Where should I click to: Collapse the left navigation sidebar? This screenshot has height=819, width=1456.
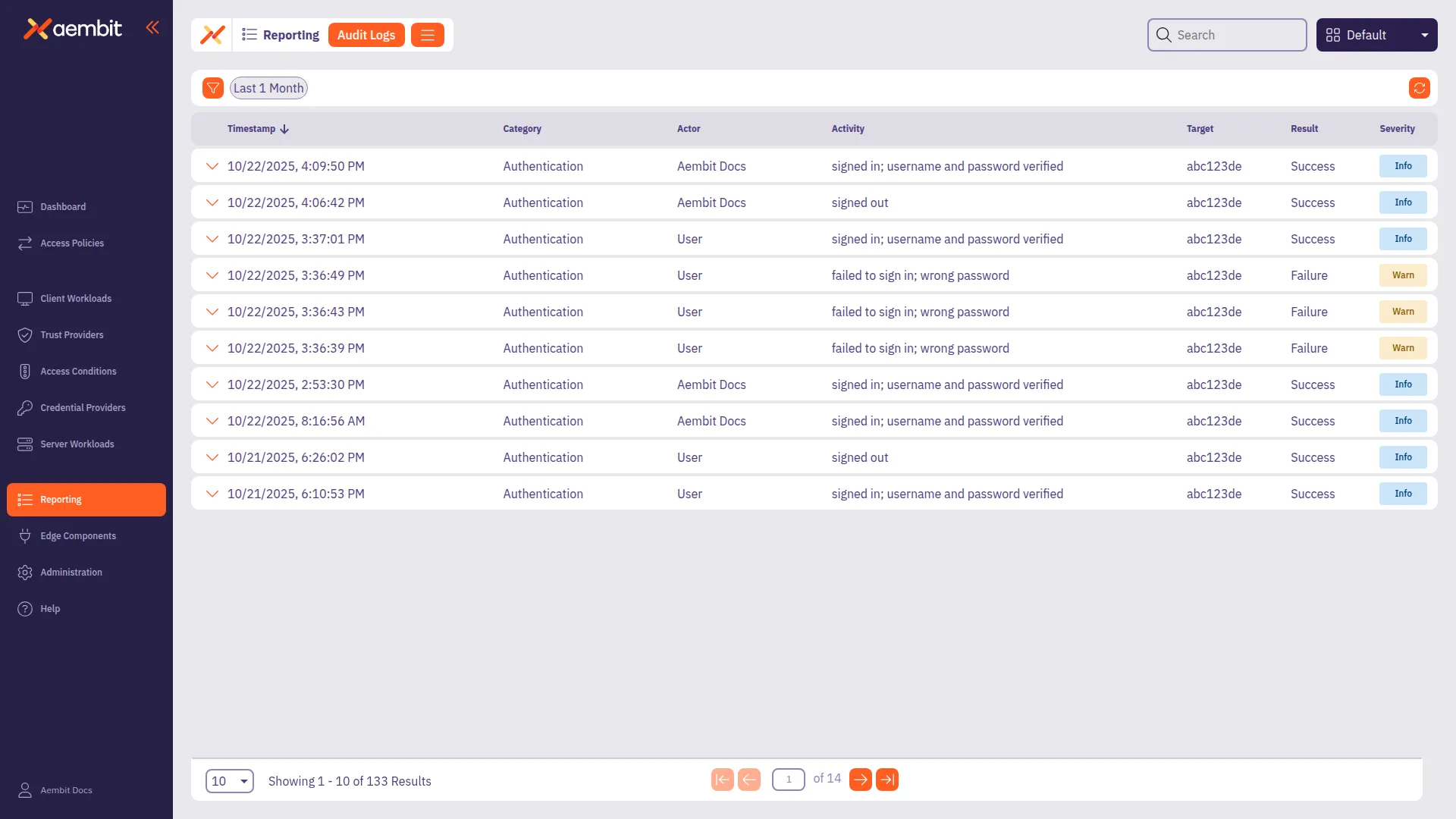[x=152, y=27]
